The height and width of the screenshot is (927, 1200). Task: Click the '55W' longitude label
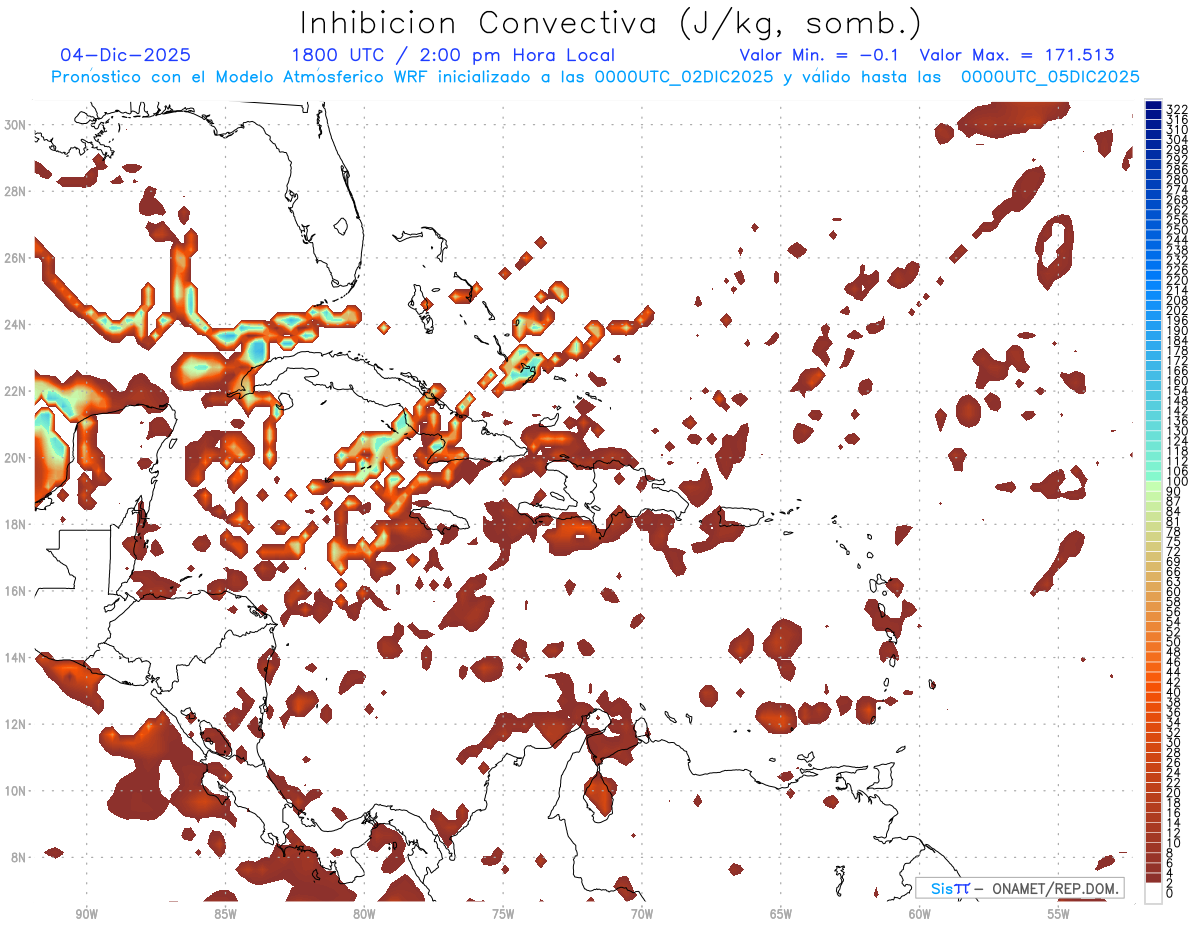point(1058,913)
